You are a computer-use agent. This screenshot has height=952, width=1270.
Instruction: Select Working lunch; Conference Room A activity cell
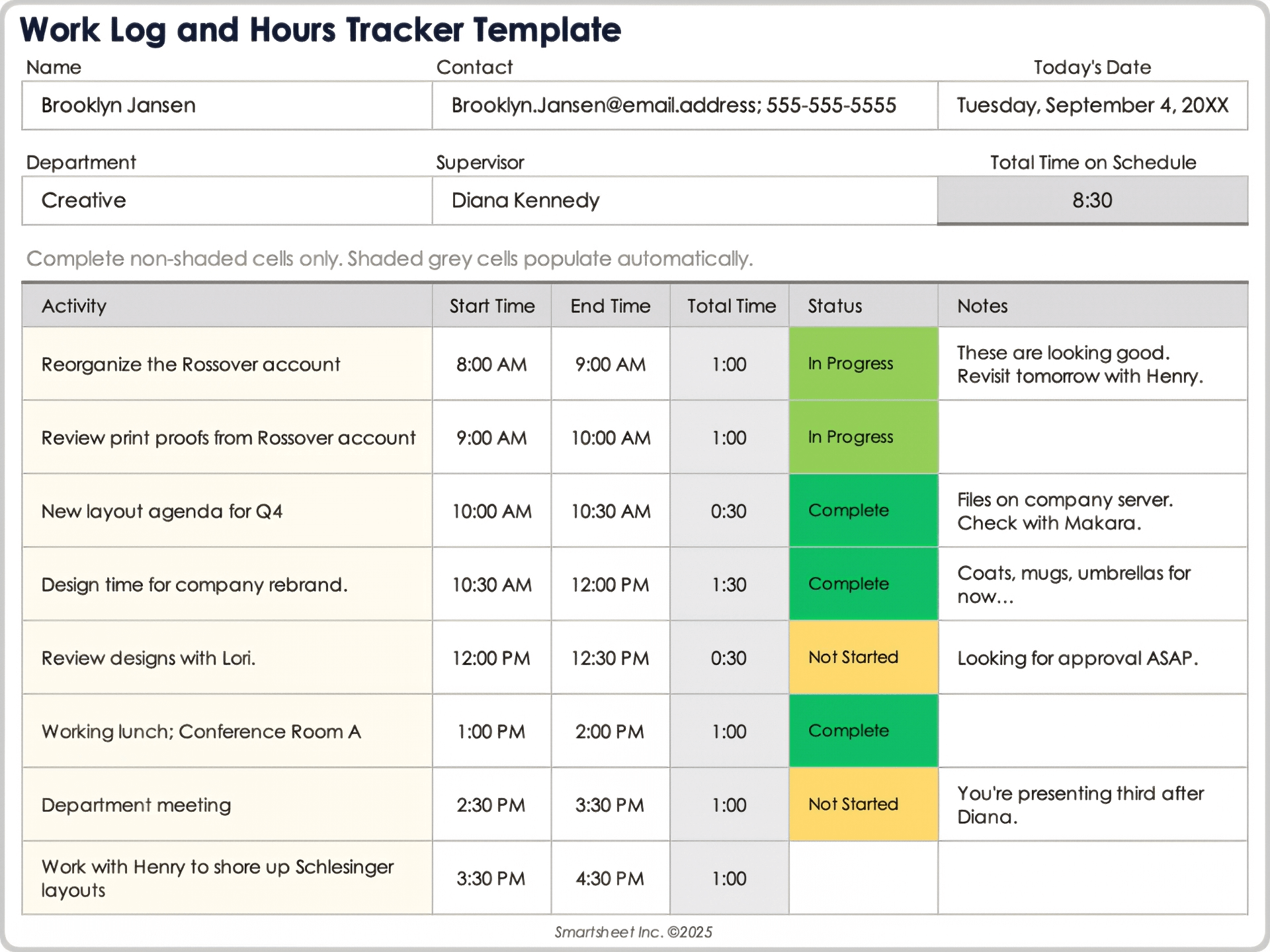click(x=226, y=731)
